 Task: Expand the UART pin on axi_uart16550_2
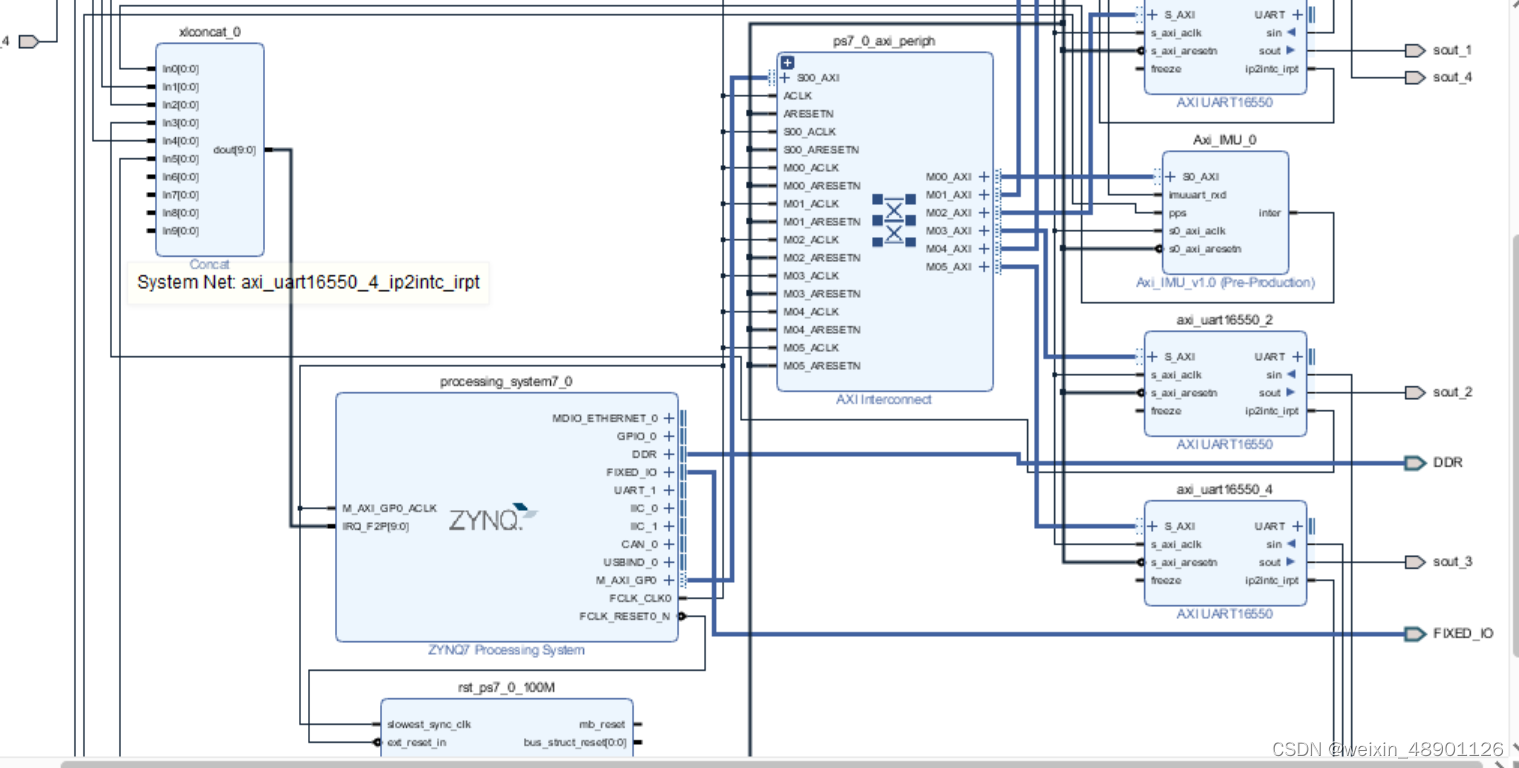(x=1296, y=356)
